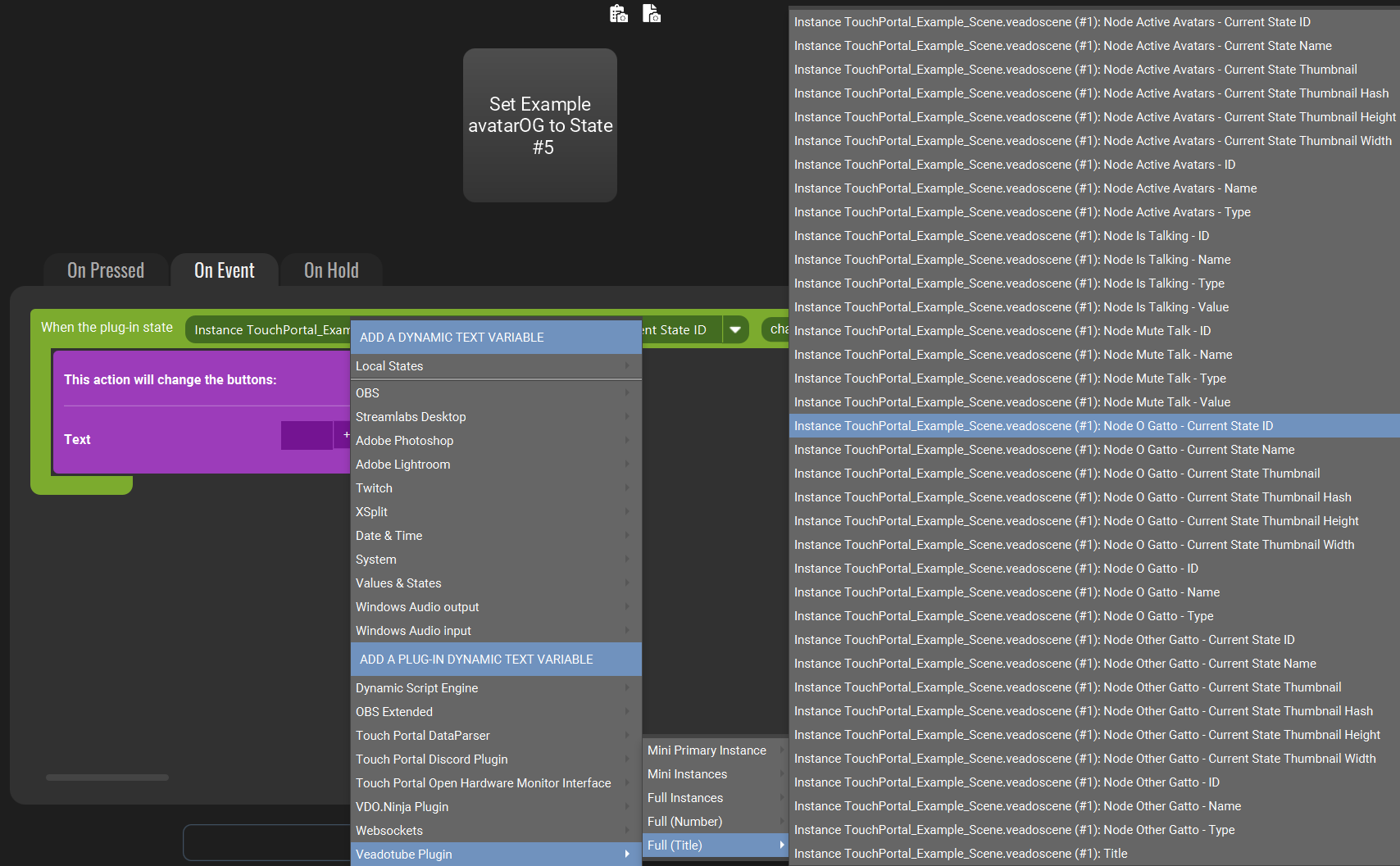Select the On Event tab
Viewport: 1400px width, 866px height.
[225, 270]
